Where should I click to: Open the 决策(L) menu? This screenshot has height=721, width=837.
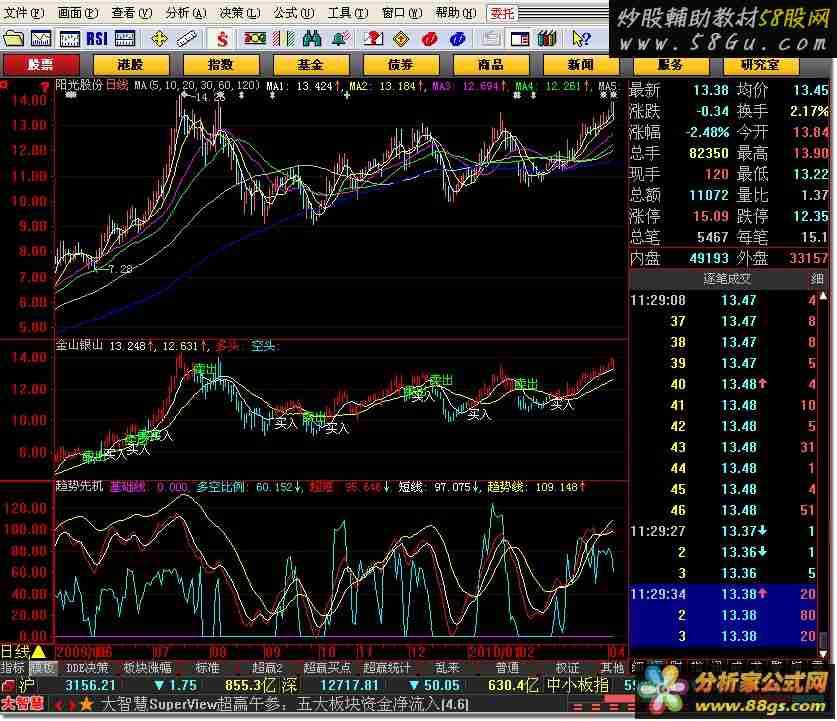pyautogui.click(x=240, y=12)
